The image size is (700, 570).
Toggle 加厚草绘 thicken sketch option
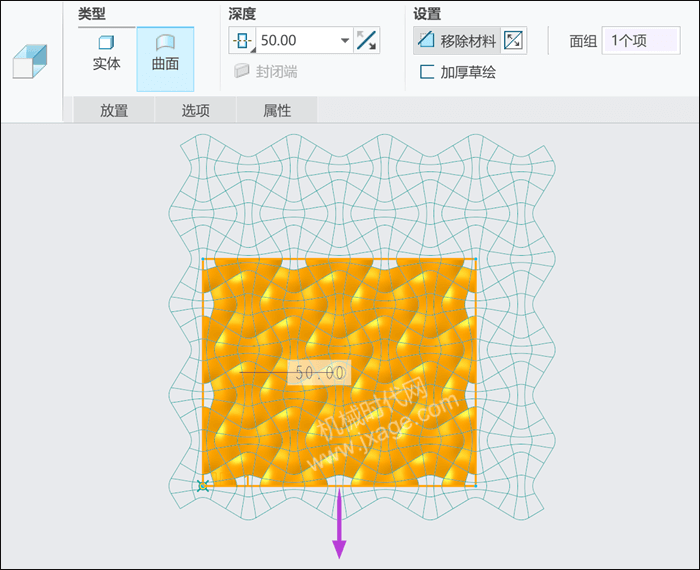(458, 72)
